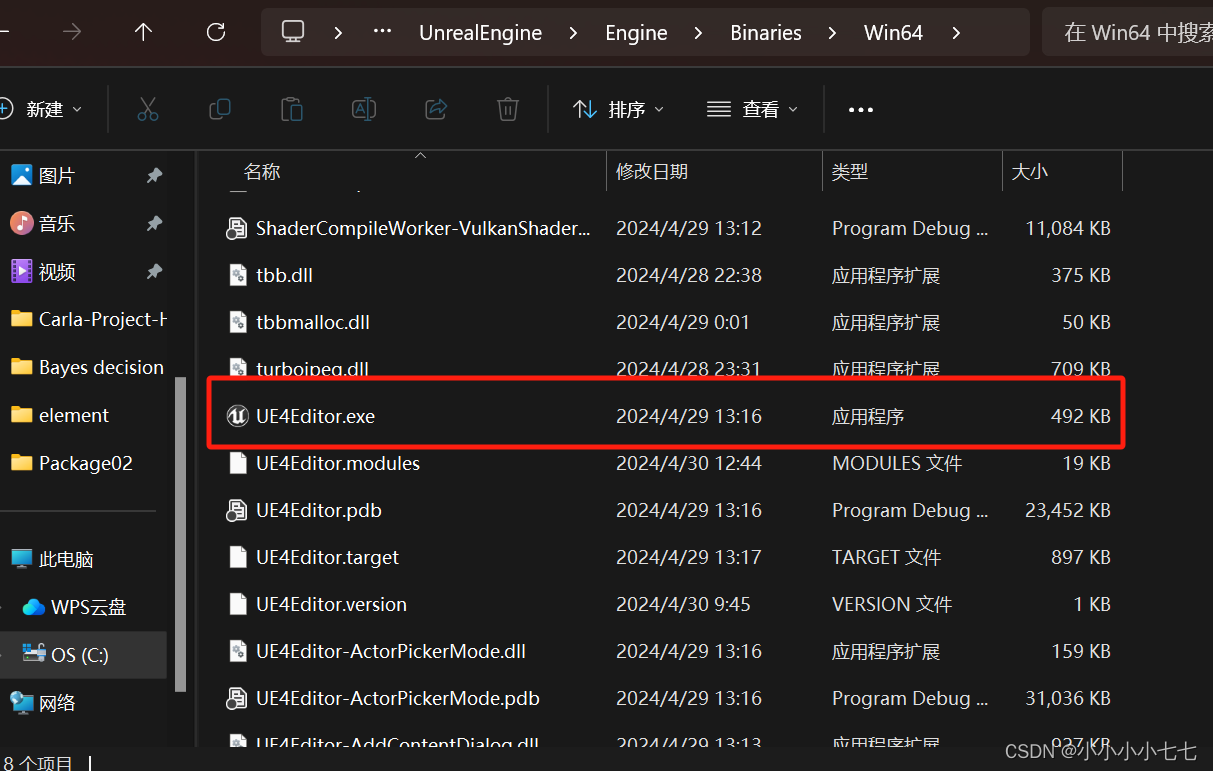
Task: Open the 查看 (View) dropdown
Action: (x=752, y=109)
